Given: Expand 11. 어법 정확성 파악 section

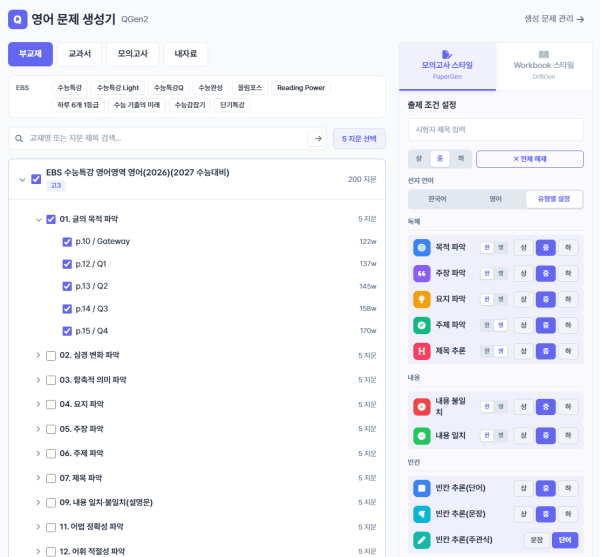Looking at the screenshot, I should coord(38,527).
